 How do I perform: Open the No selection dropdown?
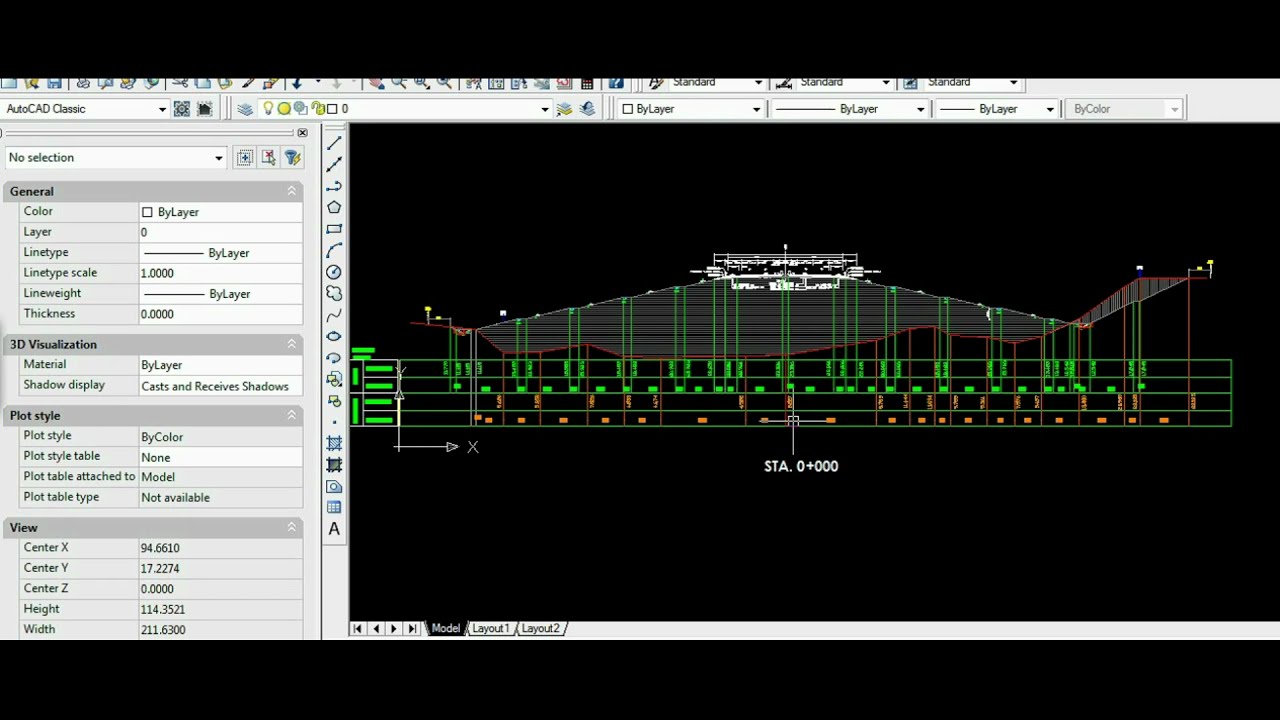point(218,158)
